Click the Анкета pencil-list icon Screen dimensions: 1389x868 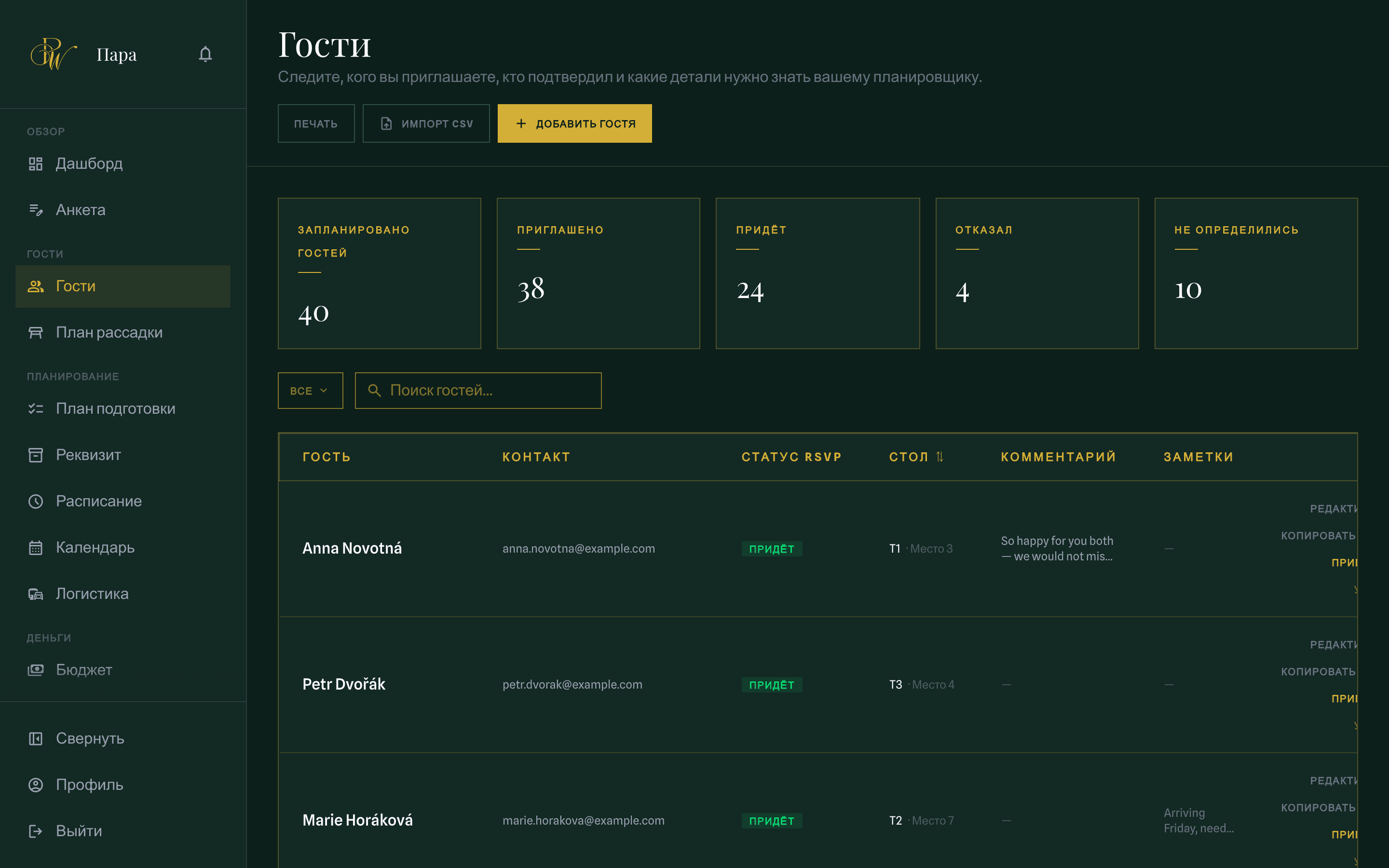tap(36, 210)
